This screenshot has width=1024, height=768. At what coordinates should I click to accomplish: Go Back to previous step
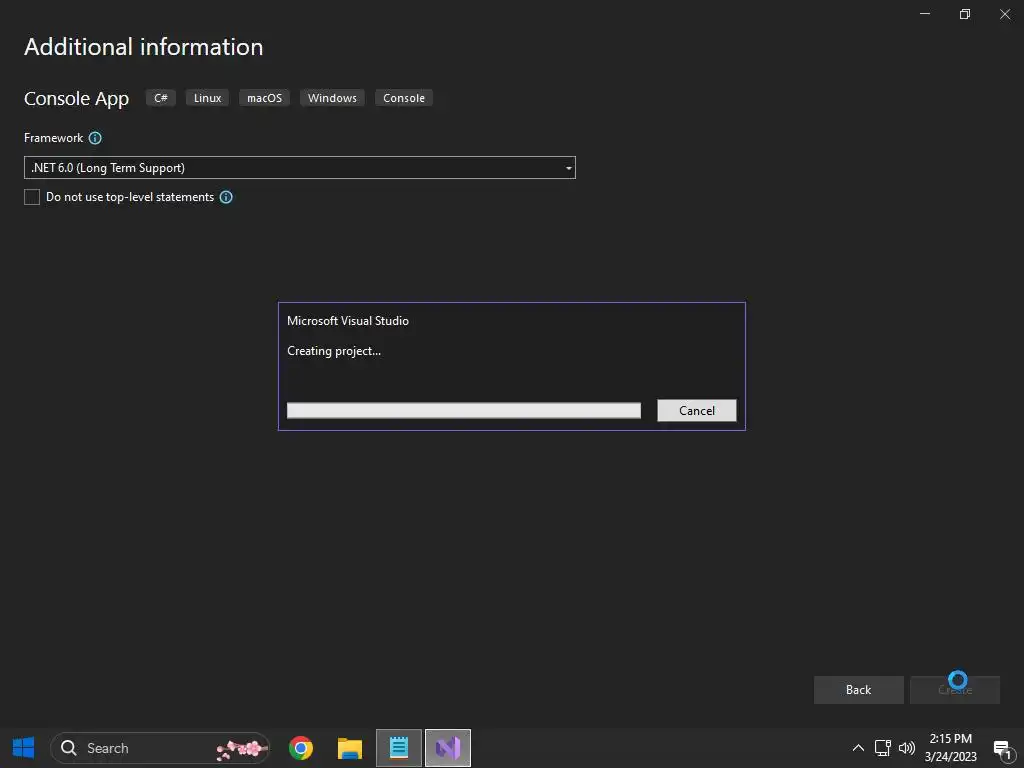tap(859, 690)
